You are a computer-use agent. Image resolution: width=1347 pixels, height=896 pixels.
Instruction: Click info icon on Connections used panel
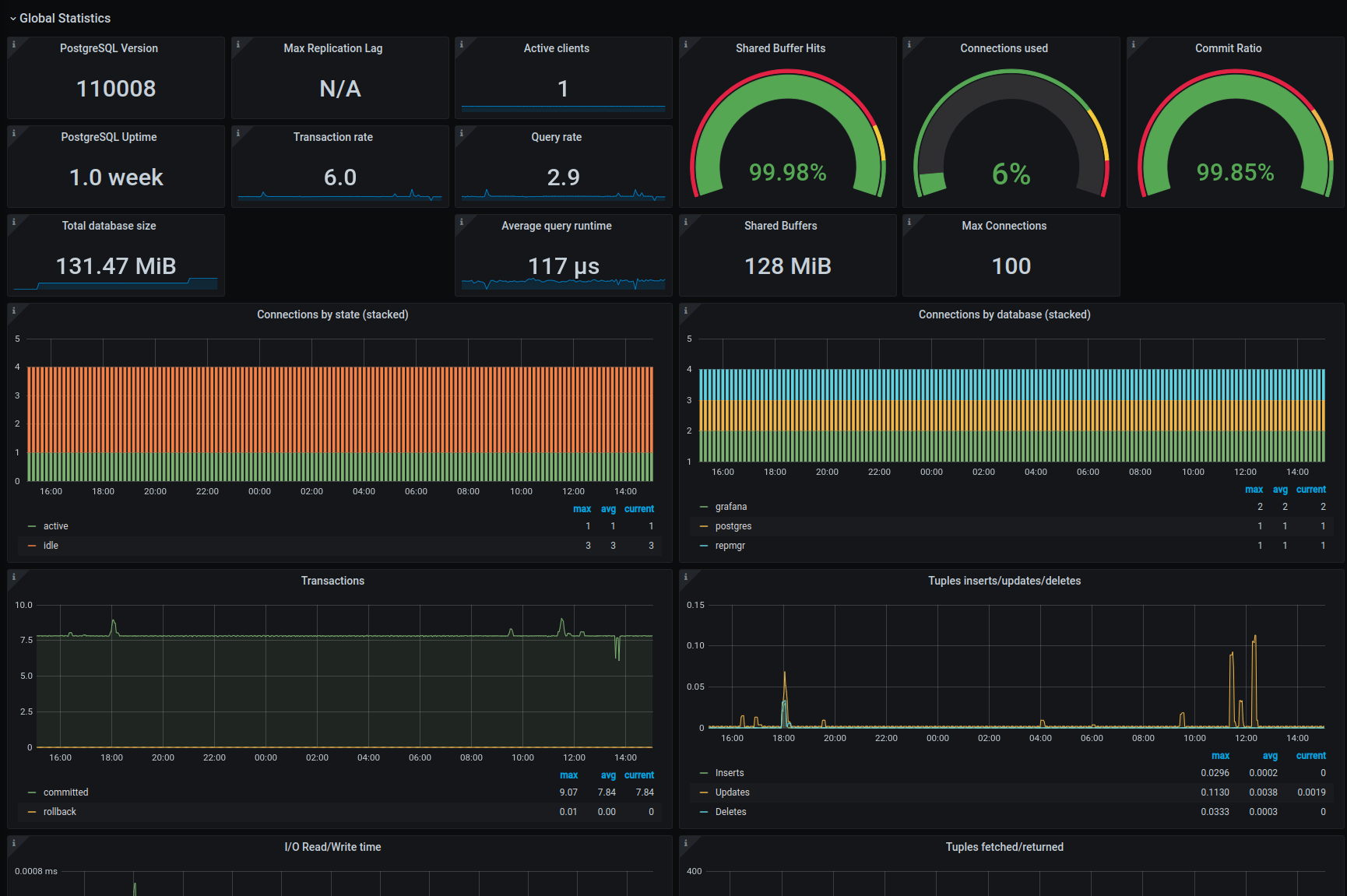click(909, 44)
